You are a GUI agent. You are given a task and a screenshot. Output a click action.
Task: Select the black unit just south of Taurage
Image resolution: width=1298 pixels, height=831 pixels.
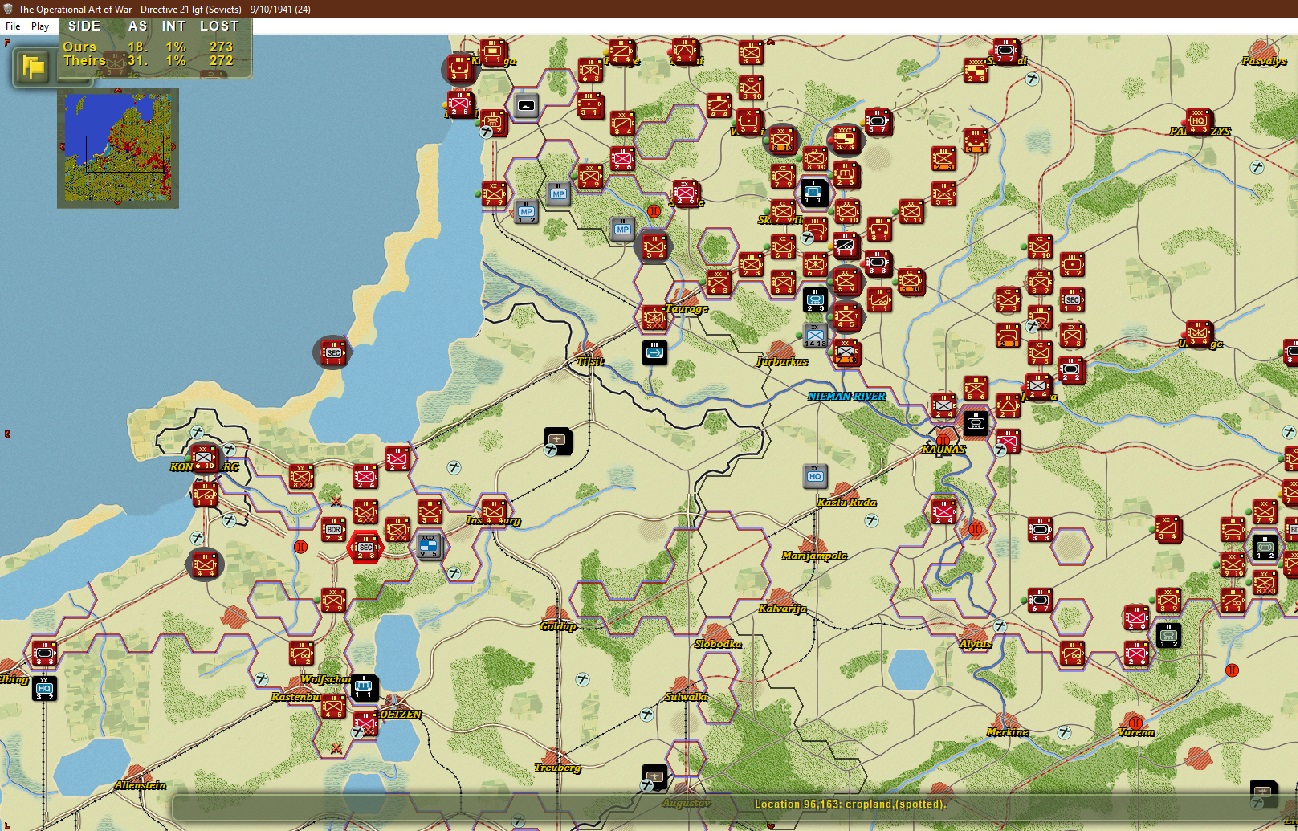coord(654,352)
